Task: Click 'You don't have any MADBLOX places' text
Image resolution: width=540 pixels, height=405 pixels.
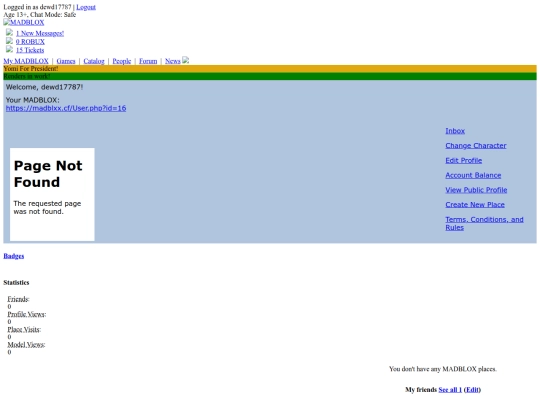Action: pyautogui.click(x=443, y=369)
